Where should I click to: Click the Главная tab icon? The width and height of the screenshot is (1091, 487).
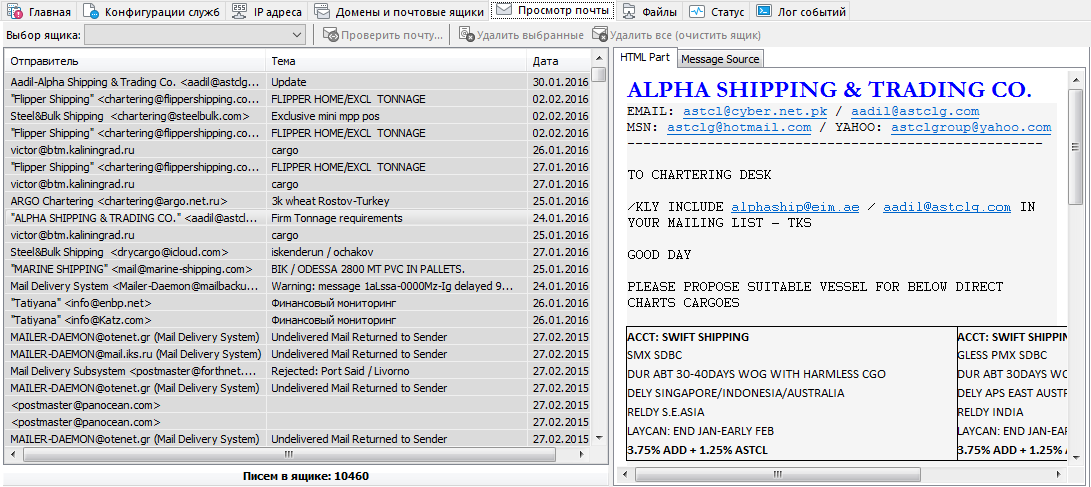15,11
